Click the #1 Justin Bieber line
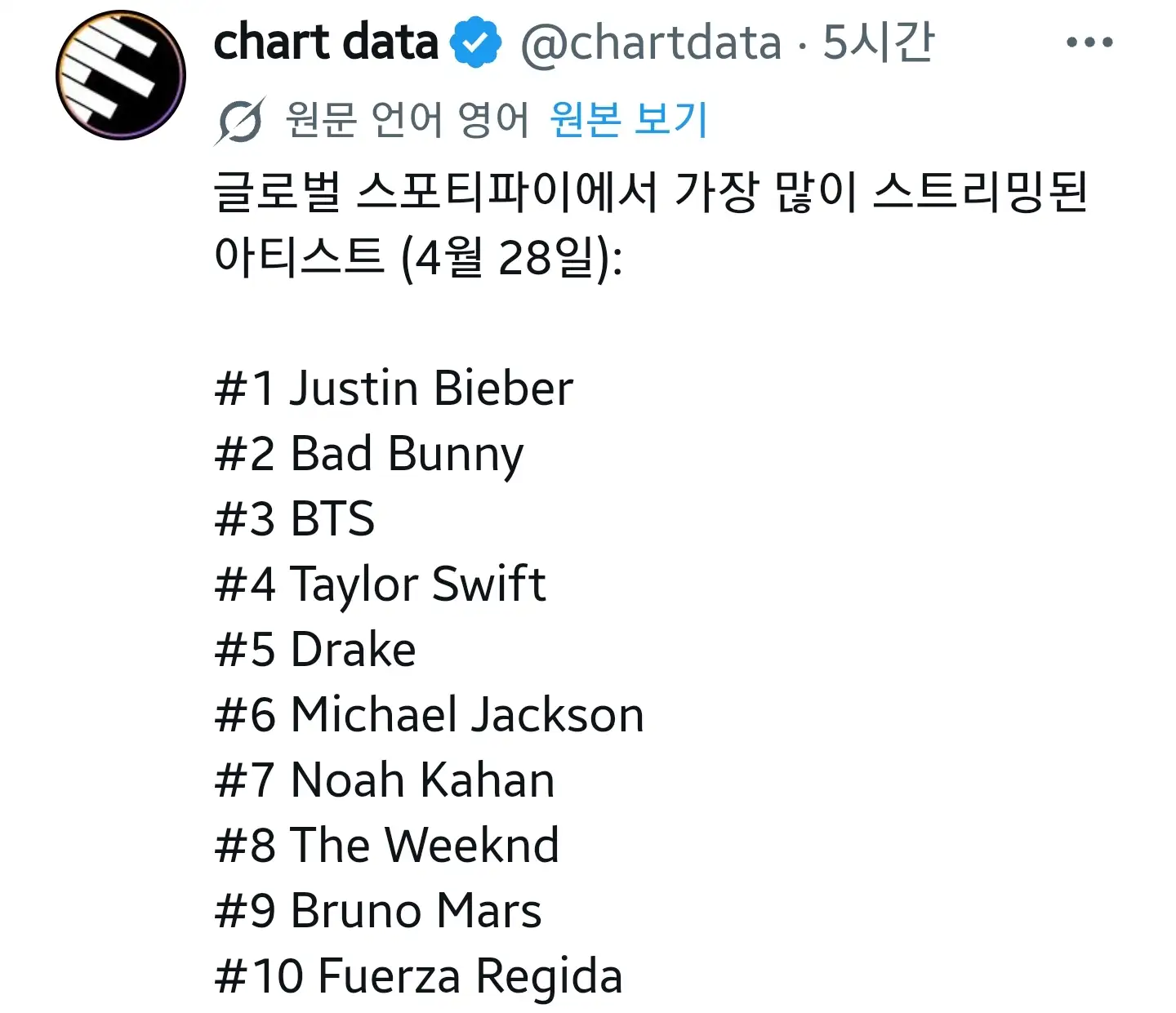 tap(394, 388)
